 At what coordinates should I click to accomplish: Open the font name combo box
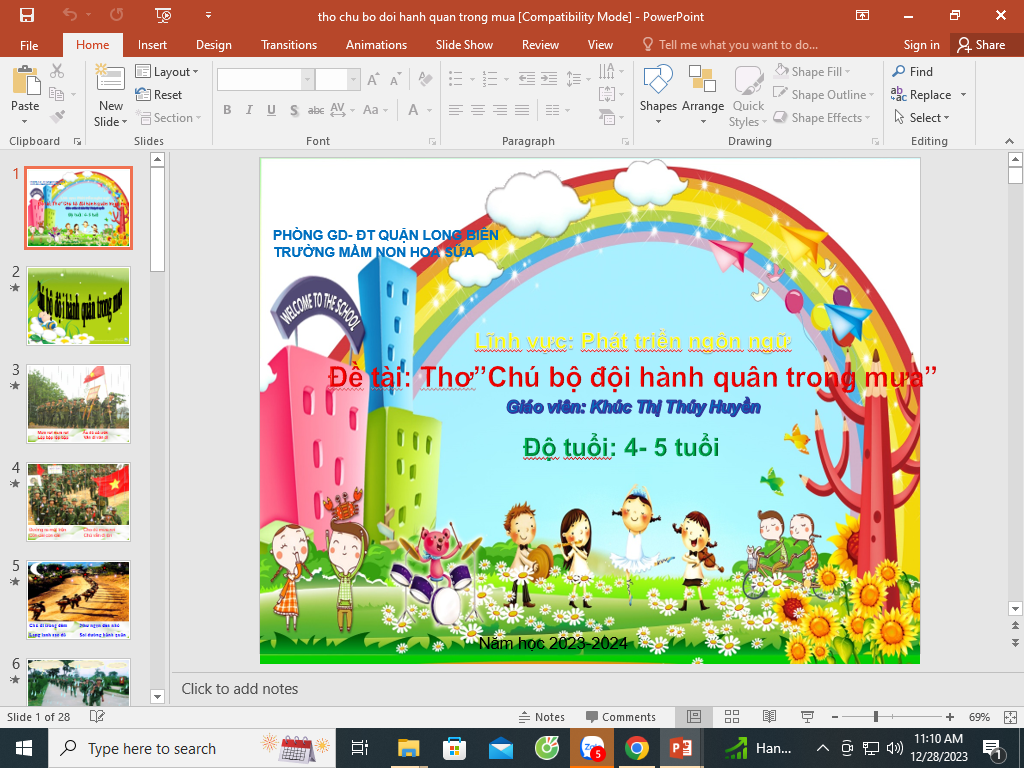pyautogui.click(x=265, y=80)
